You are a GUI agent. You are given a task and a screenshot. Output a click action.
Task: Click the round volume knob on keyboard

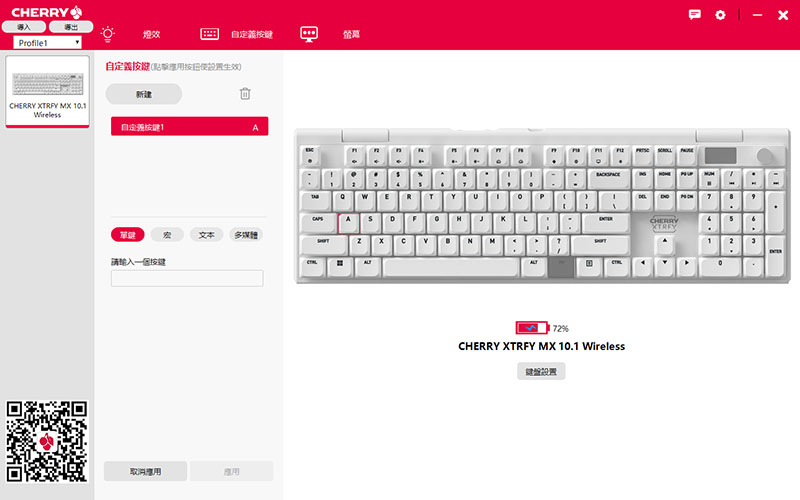pos(767,156)
